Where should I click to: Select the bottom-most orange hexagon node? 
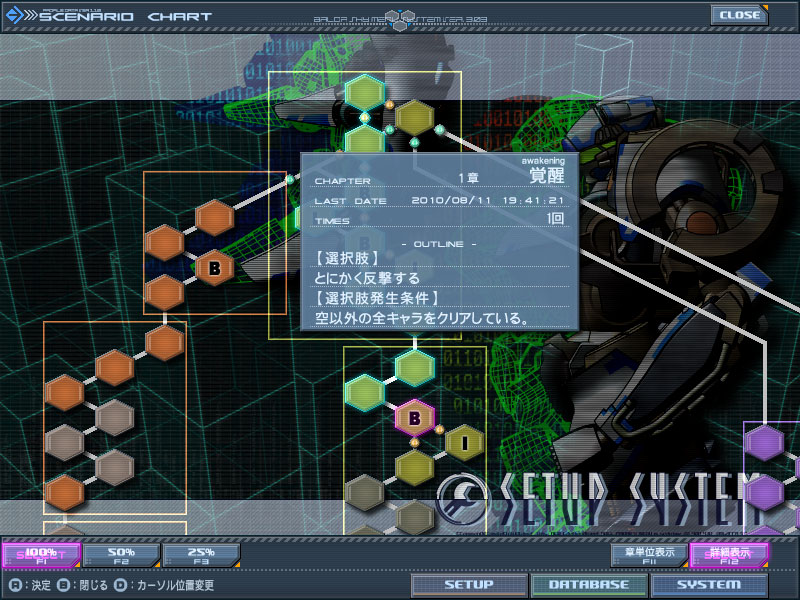pyautogui.click(x=64, y=493)
